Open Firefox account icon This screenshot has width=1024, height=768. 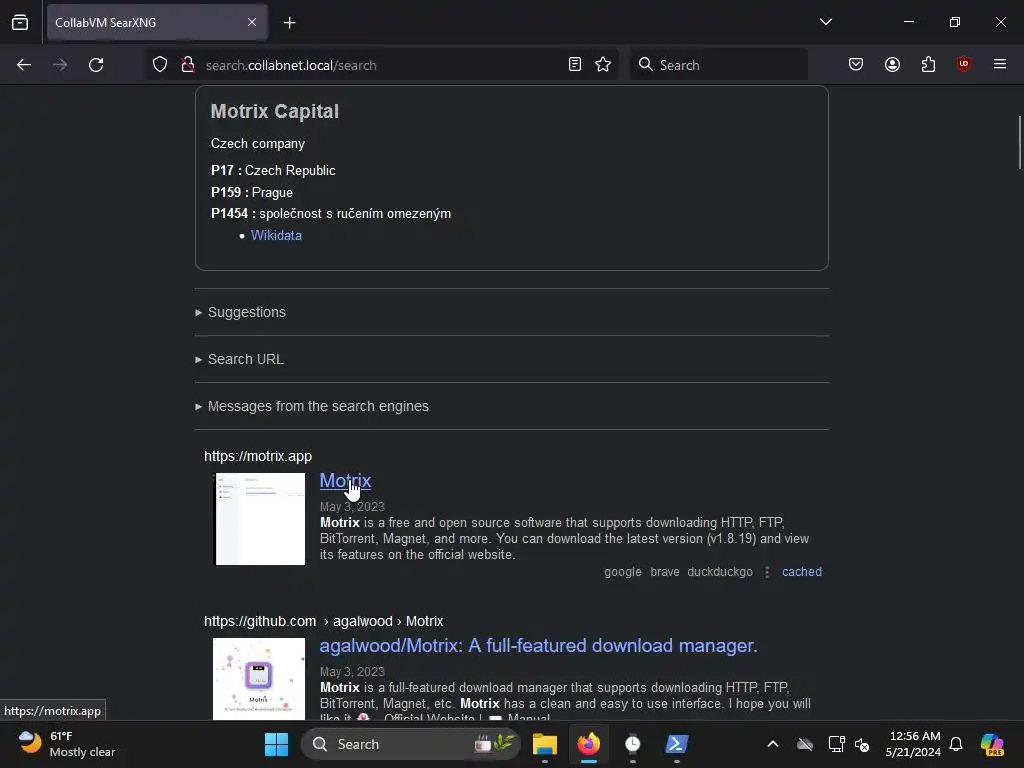892,64
